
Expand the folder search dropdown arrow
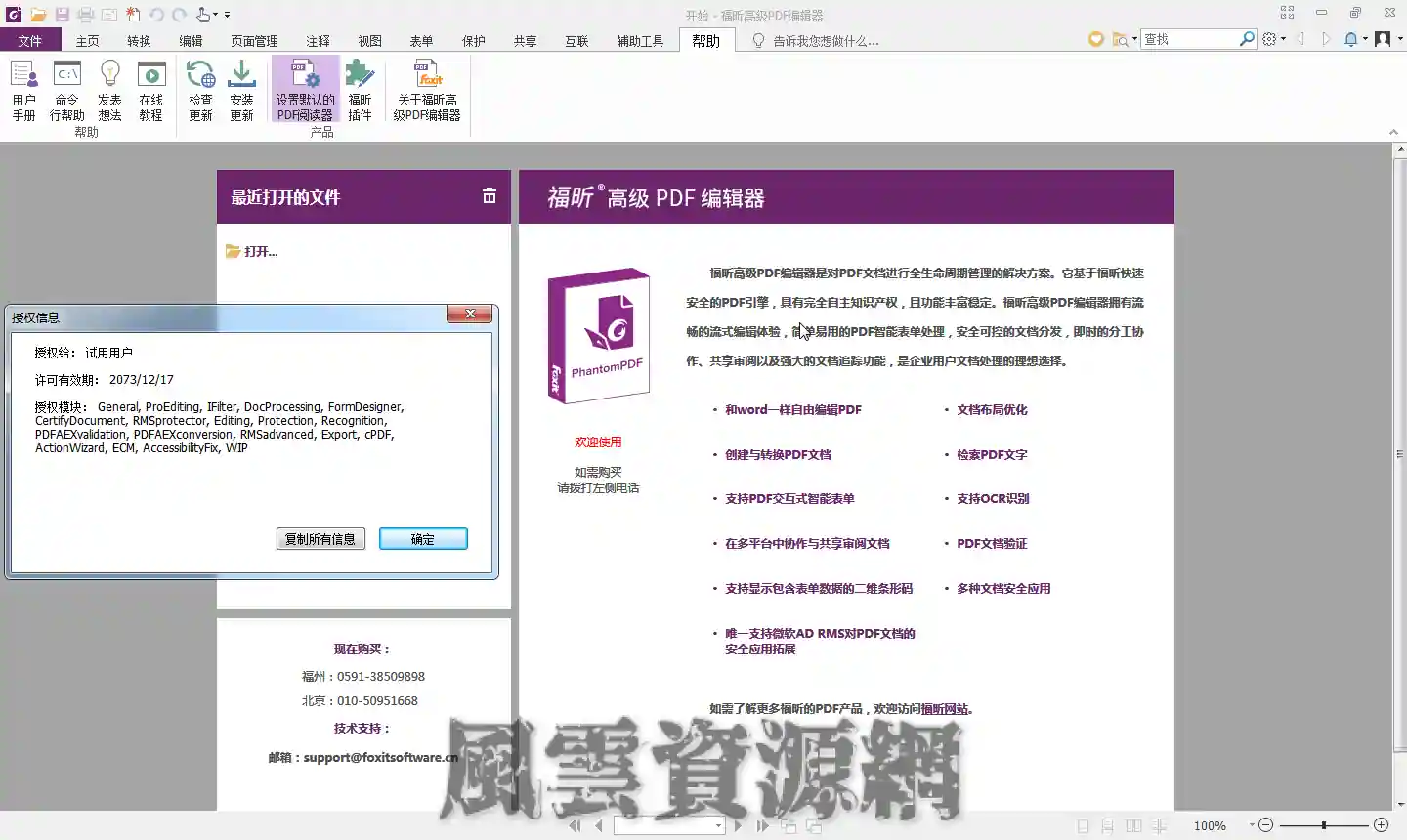(1134, 39)
